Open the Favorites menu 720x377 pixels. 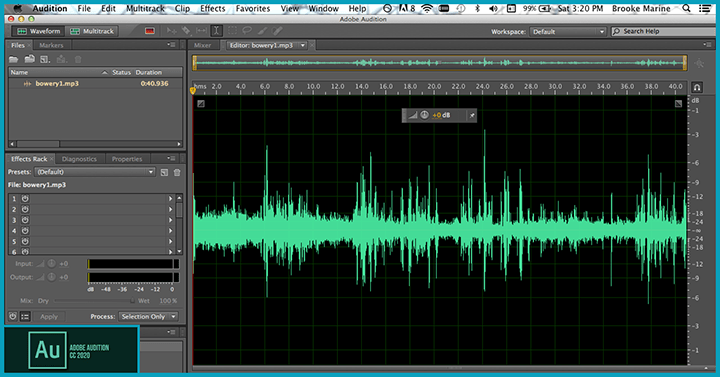[253, 8]
